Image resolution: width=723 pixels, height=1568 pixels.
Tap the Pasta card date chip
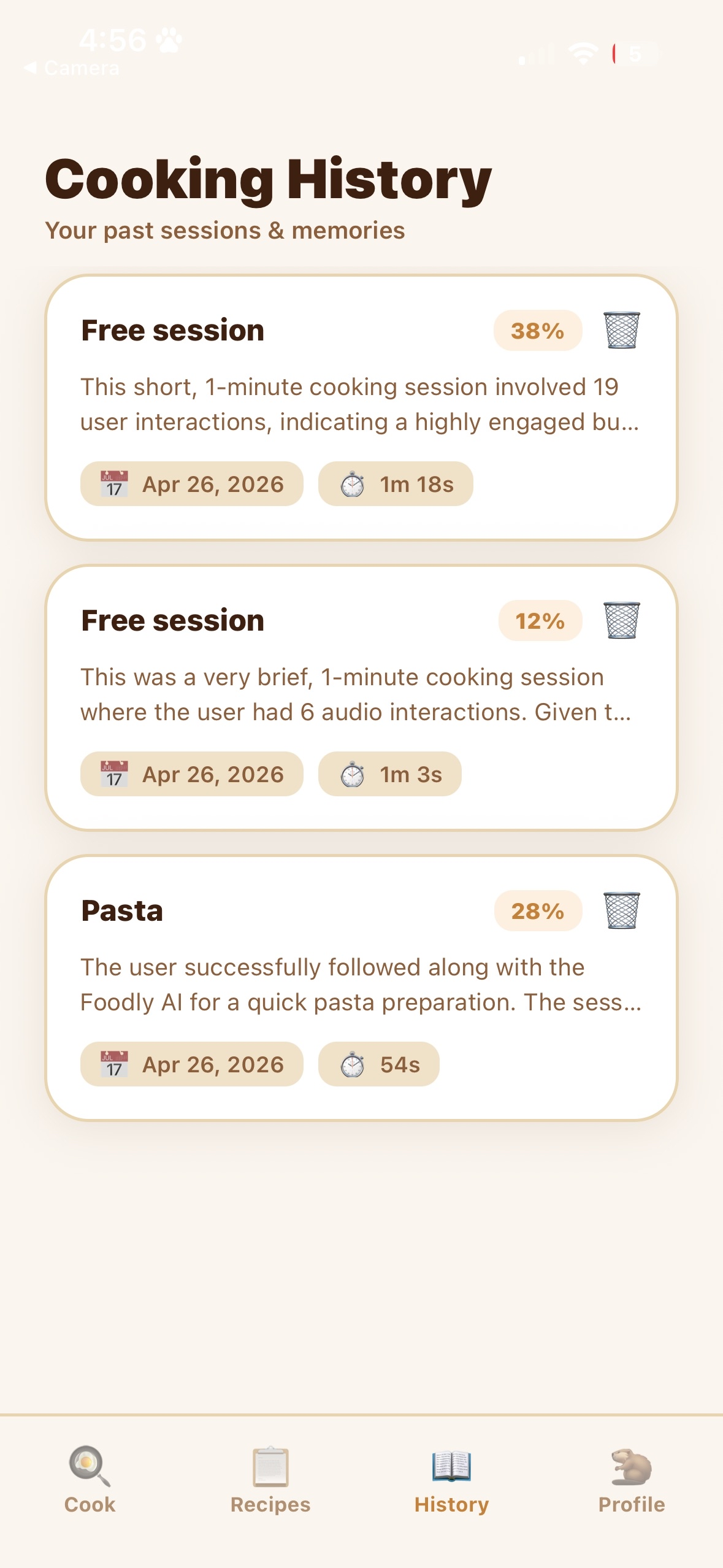[191, 1064]
